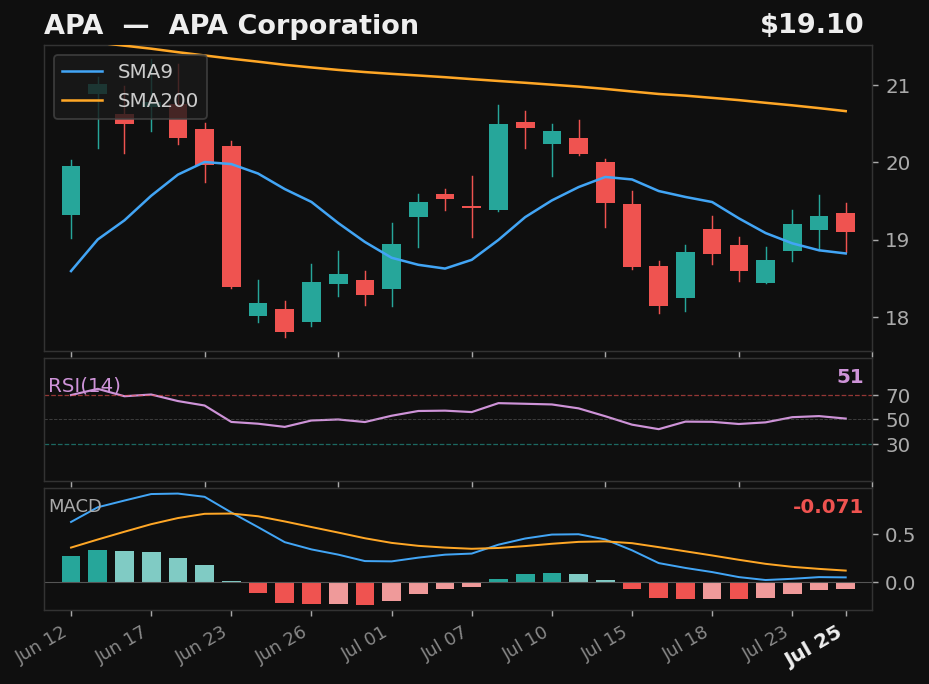This screenshot has width=929, height=684.
Task: Click the price axis label 19
Action: click(x=898, y=241)
